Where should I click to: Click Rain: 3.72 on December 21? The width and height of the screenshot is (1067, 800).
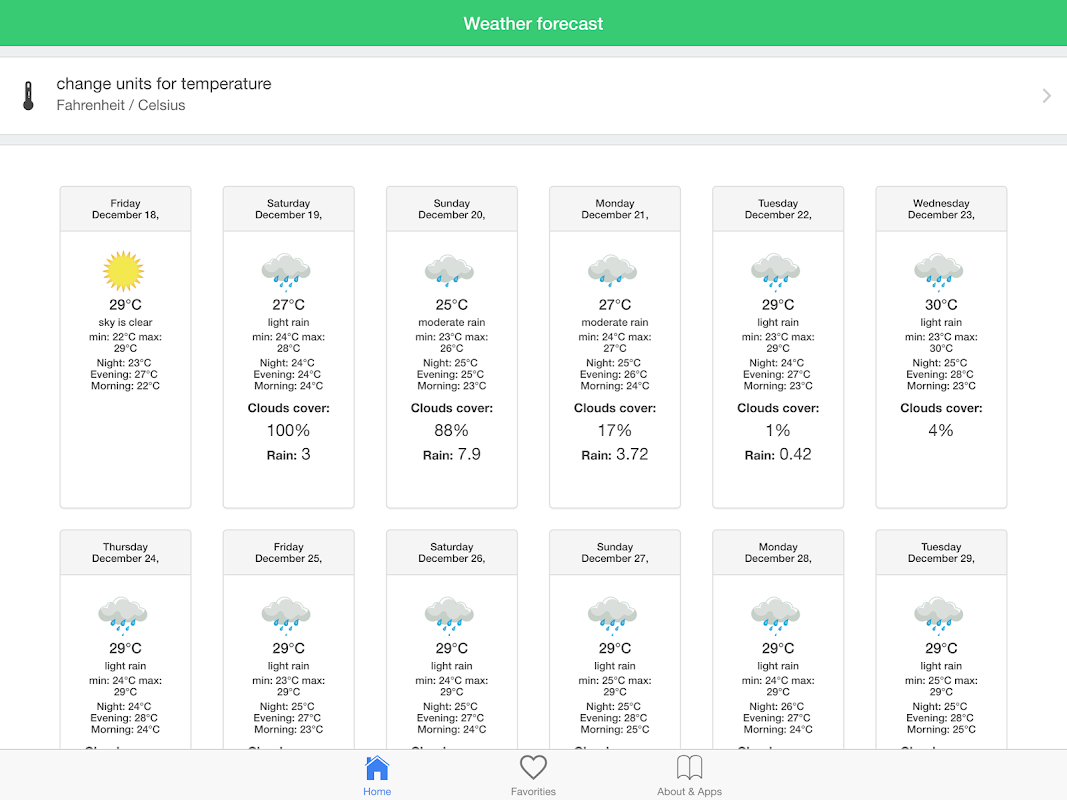615,454
